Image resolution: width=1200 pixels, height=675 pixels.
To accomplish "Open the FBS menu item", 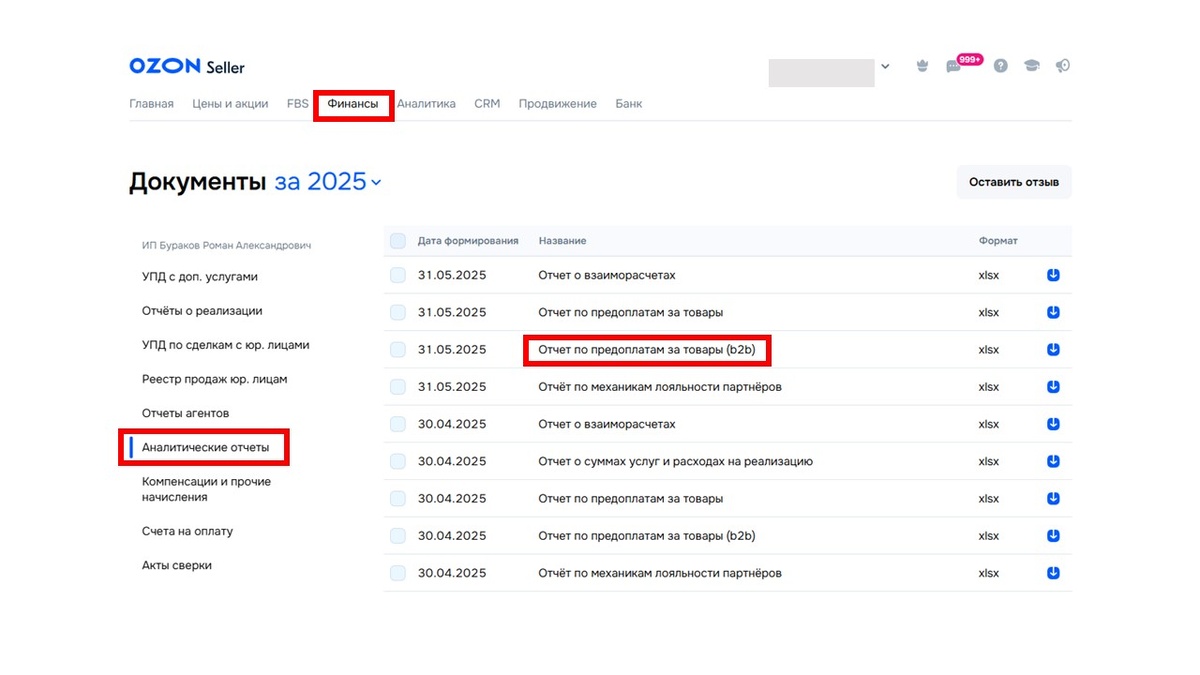I will pos(298,104).
